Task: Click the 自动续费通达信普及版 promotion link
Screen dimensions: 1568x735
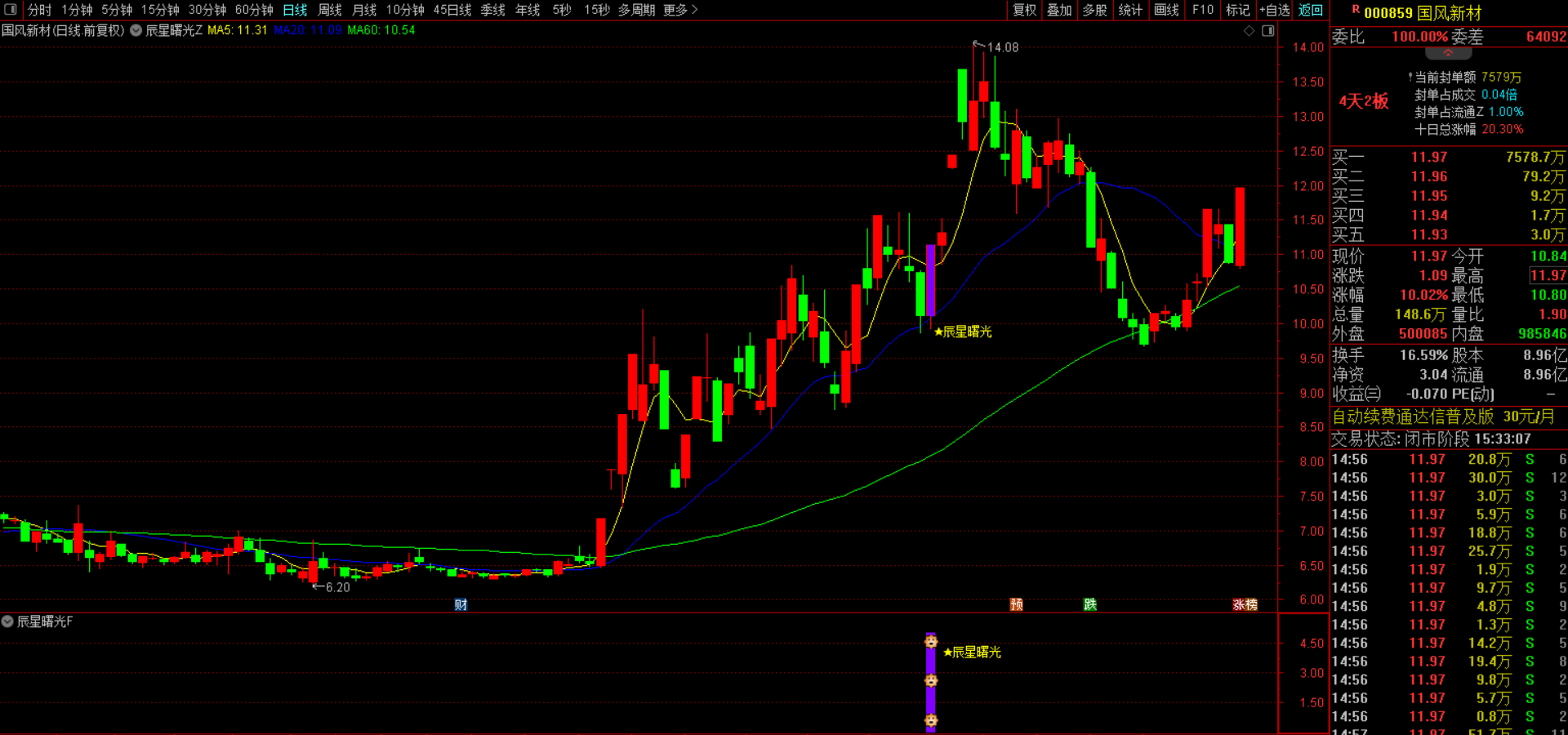Action: (x=1443, y=416)
